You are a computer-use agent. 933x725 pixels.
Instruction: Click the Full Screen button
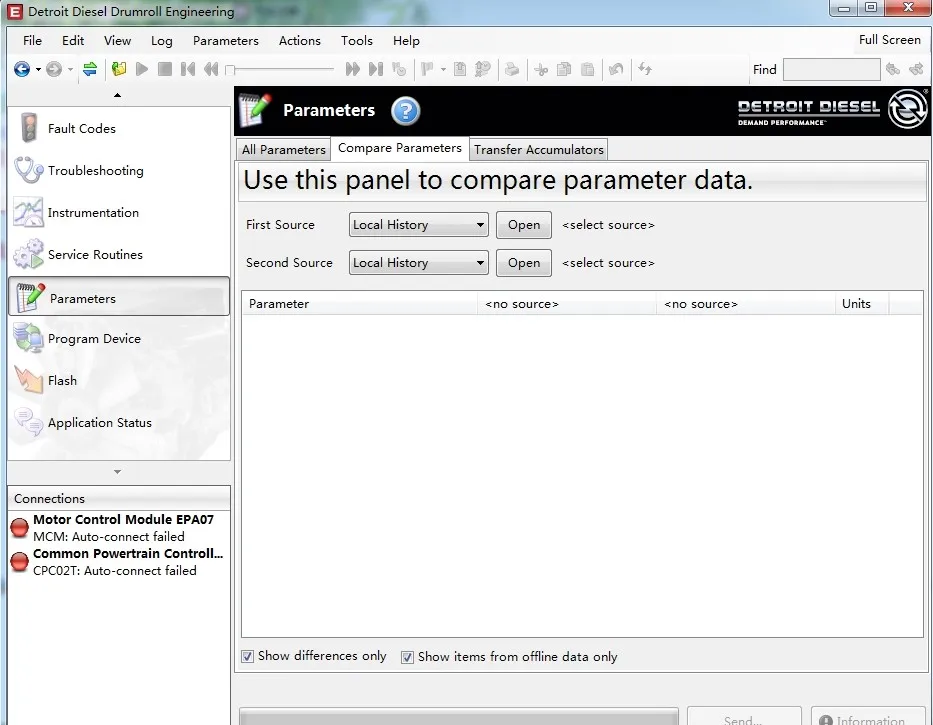pos(890,40)
